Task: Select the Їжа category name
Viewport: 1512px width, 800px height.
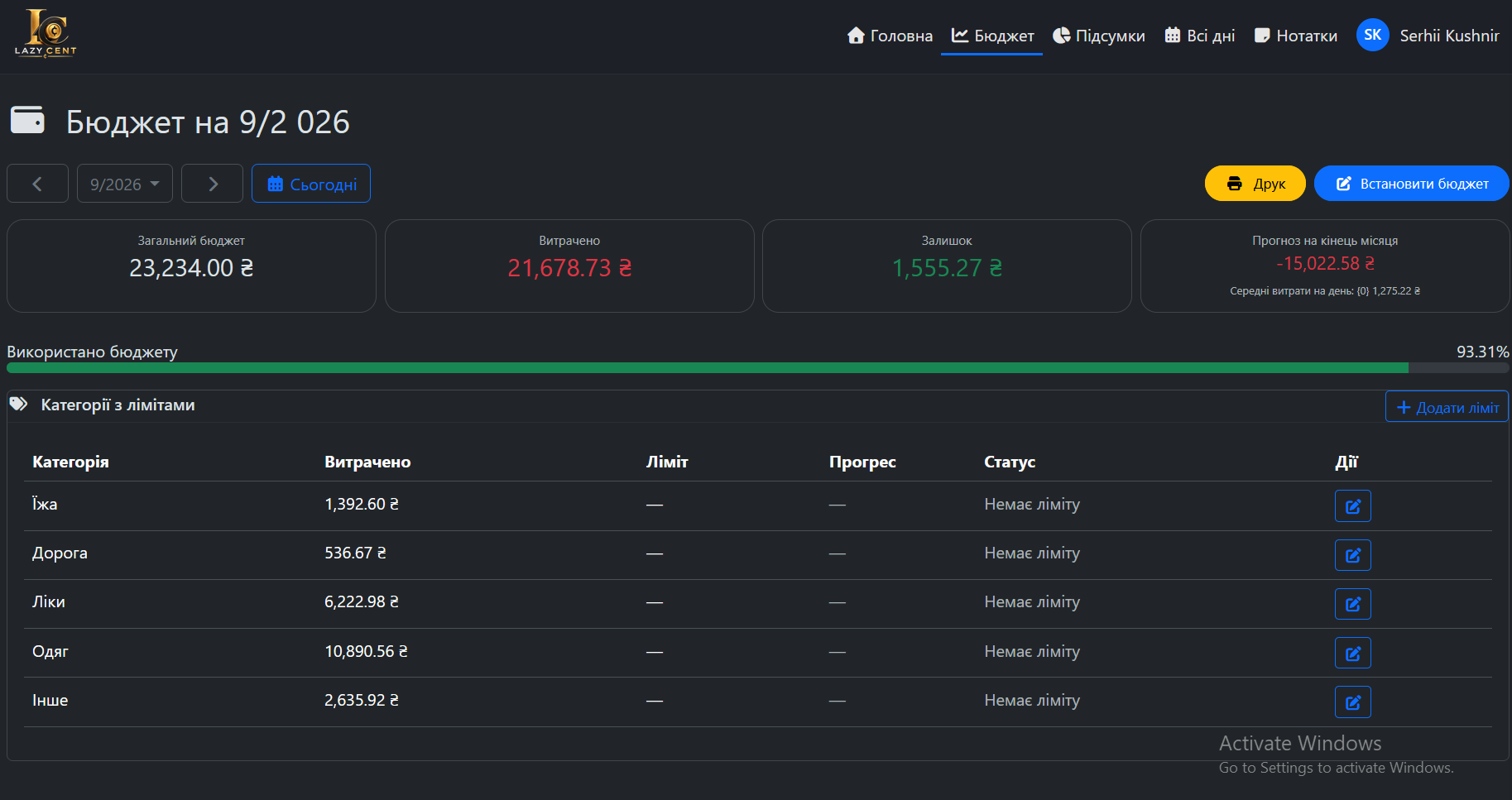Action: pos(45,504)
